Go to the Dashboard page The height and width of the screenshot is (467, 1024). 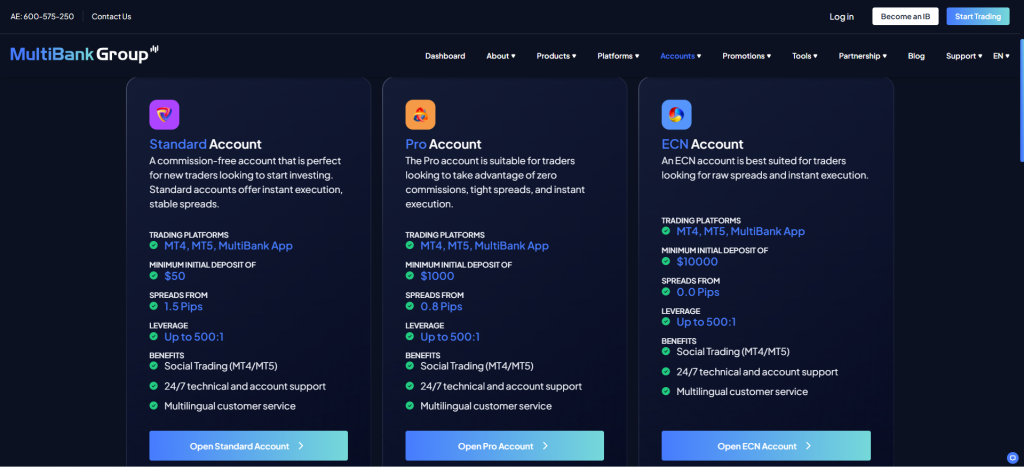click(445, 56)
